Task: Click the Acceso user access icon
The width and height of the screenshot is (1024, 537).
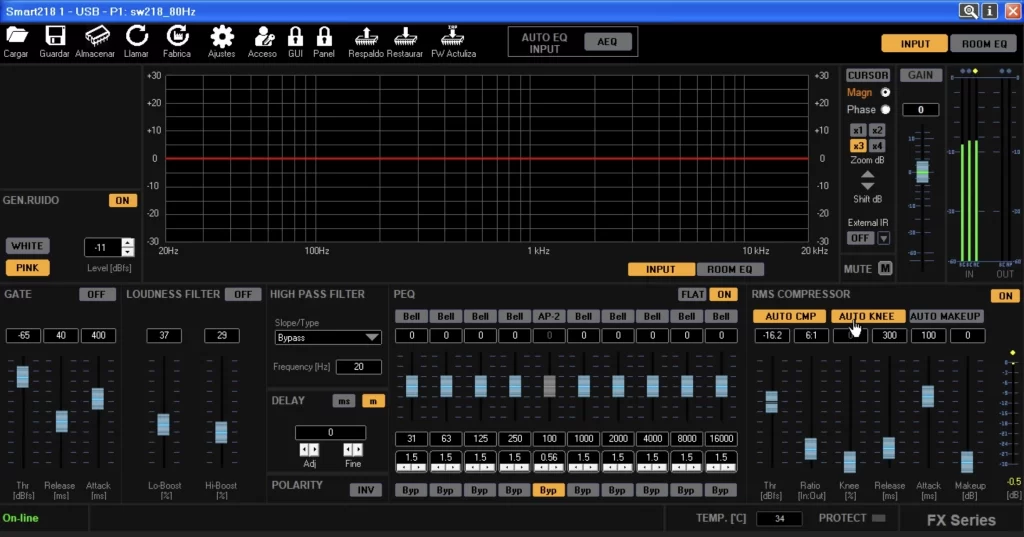Action: click(263, 37)
